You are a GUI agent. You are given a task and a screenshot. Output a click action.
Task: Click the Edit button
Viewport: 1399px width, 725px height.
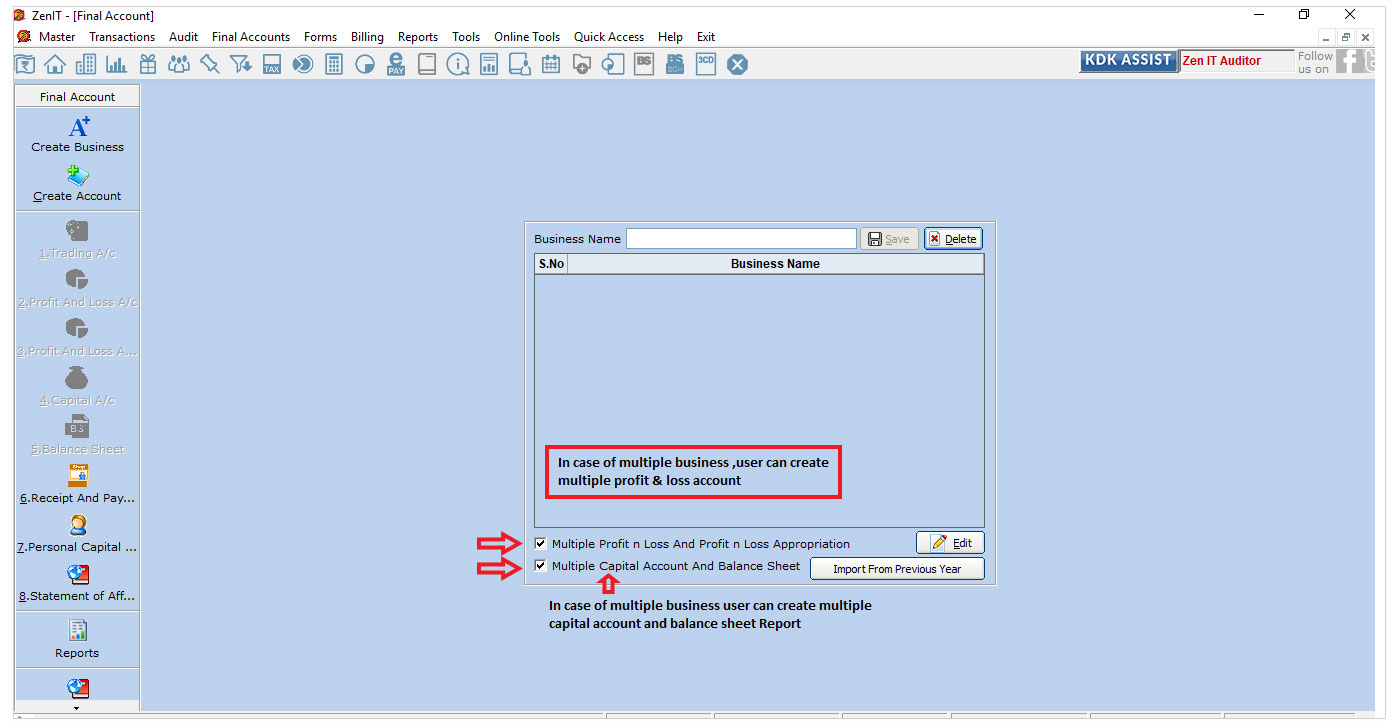point(950,543)
